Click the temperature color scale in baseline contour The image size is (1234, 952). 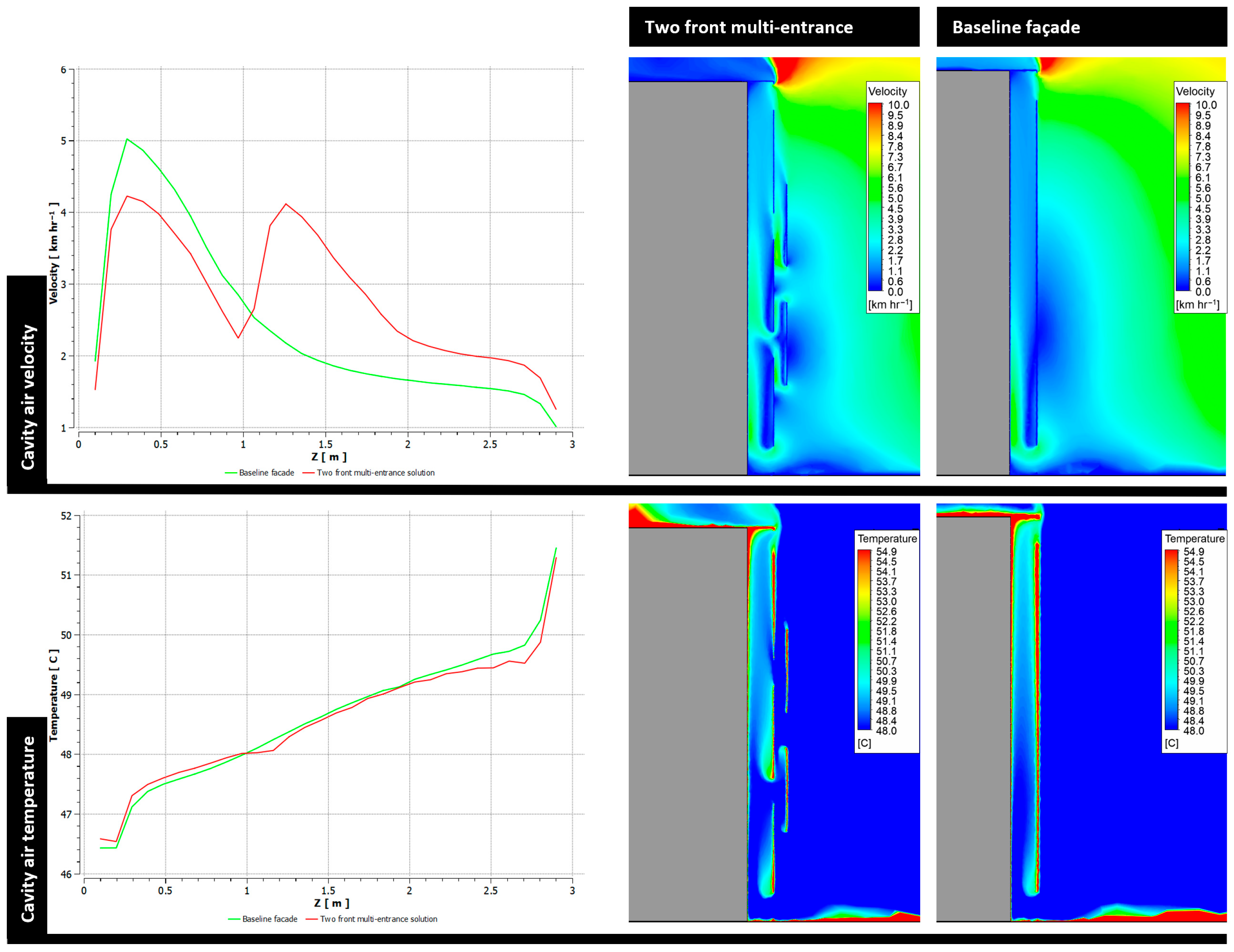point(1171,640)
